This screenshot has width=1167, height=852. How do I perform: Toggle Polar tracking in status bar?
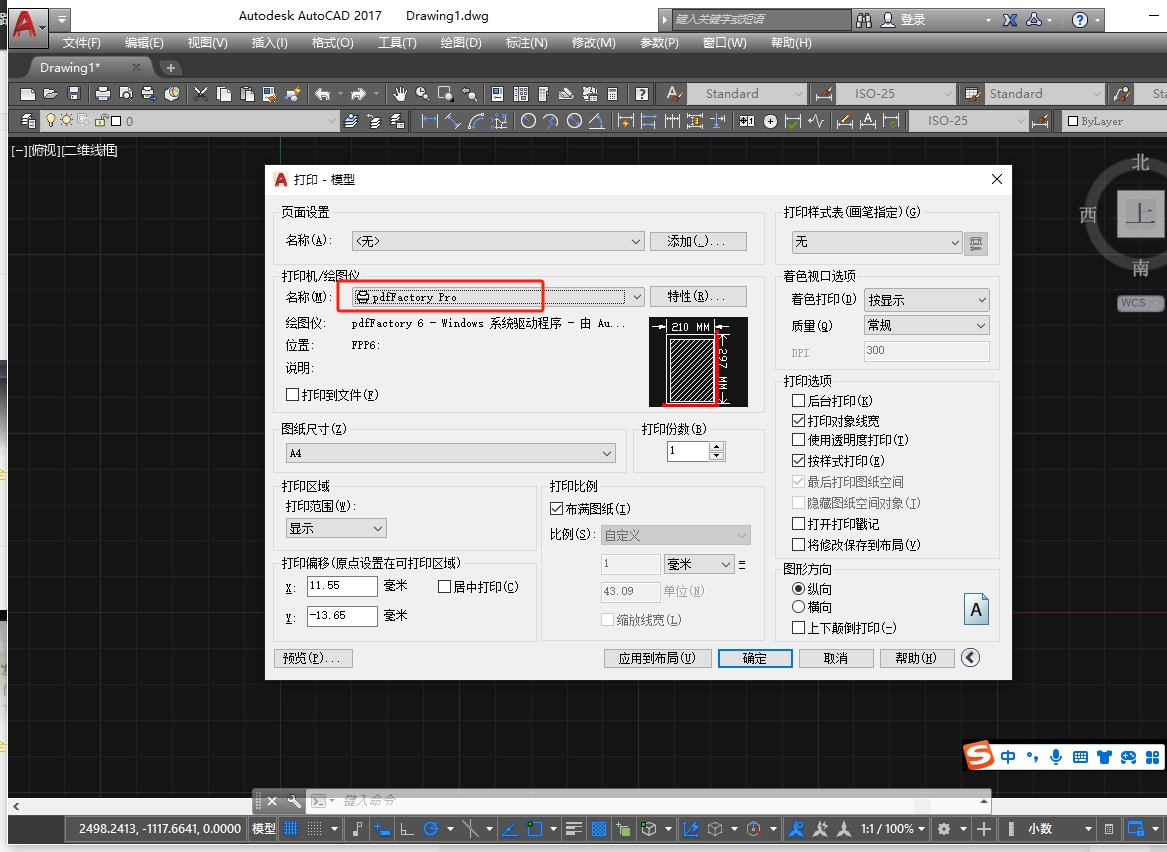click(430, 828)
